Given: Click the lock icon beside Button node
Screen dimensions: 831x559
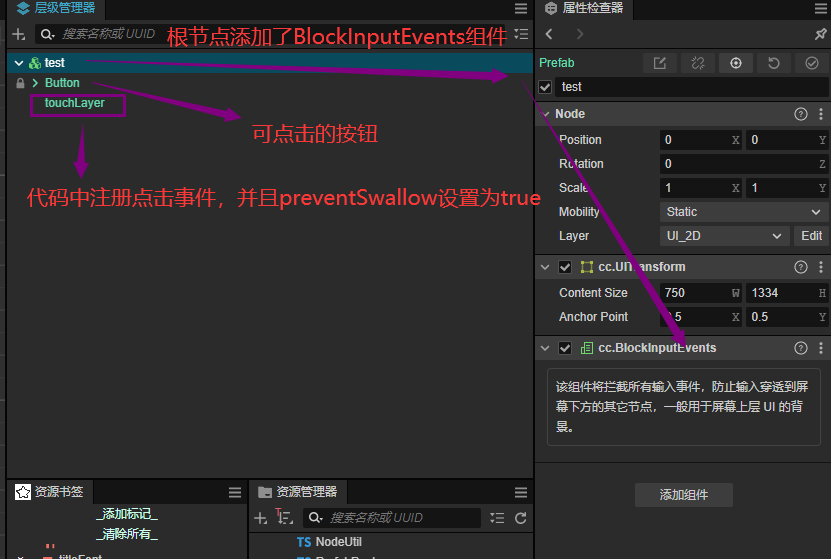Looking at the screenshot, I should (x=20, y=83).
